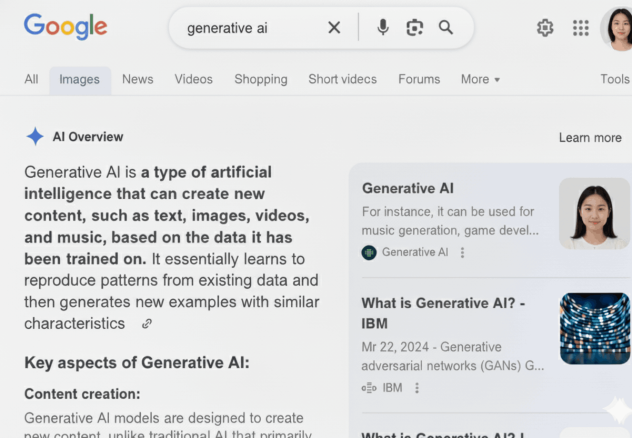Open the account profile picture
This screenshot has height=438, width=632.
point(617,28)
